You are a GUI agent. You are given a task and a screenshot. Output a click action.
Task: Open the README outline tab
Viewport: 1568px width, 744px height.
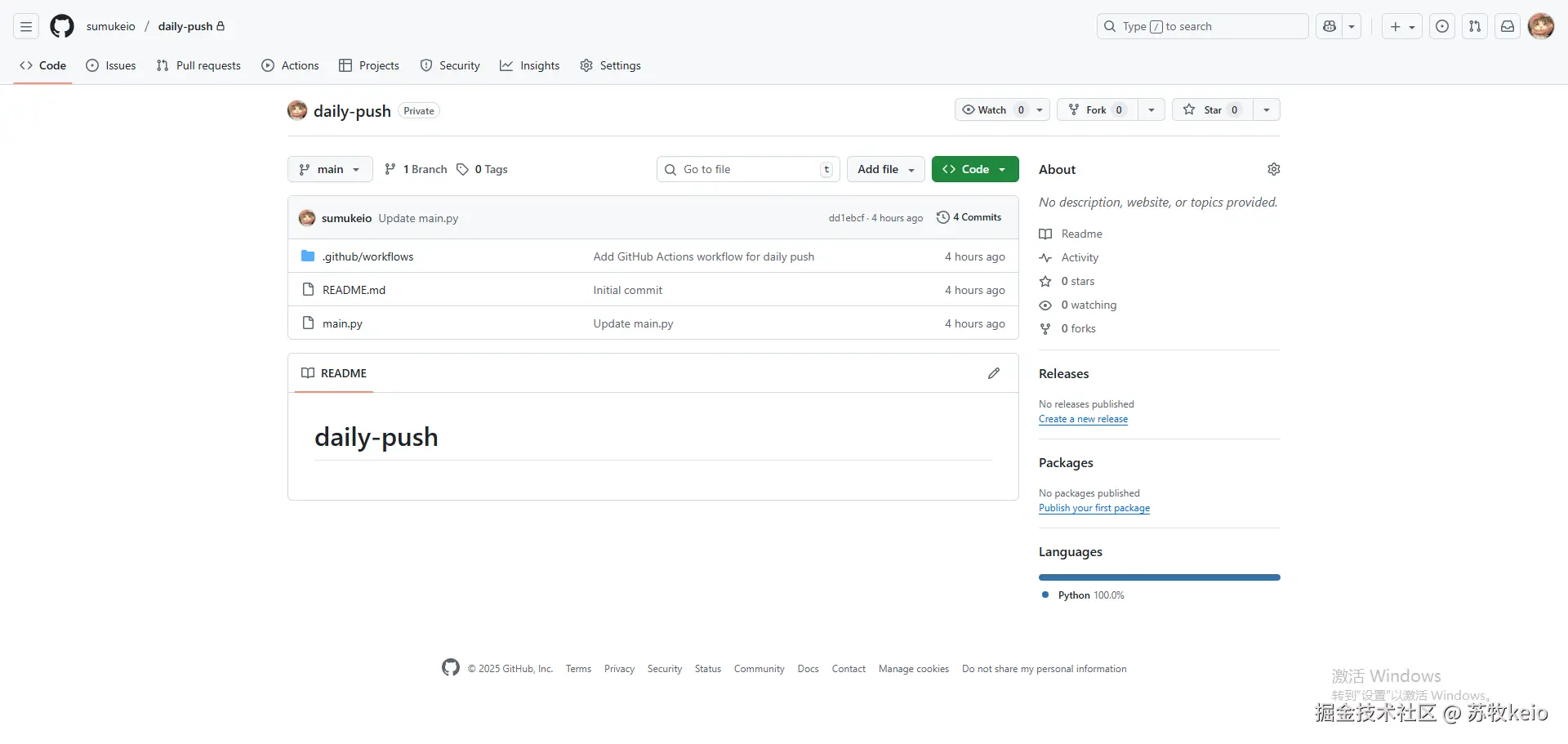(x=334, y=373)
